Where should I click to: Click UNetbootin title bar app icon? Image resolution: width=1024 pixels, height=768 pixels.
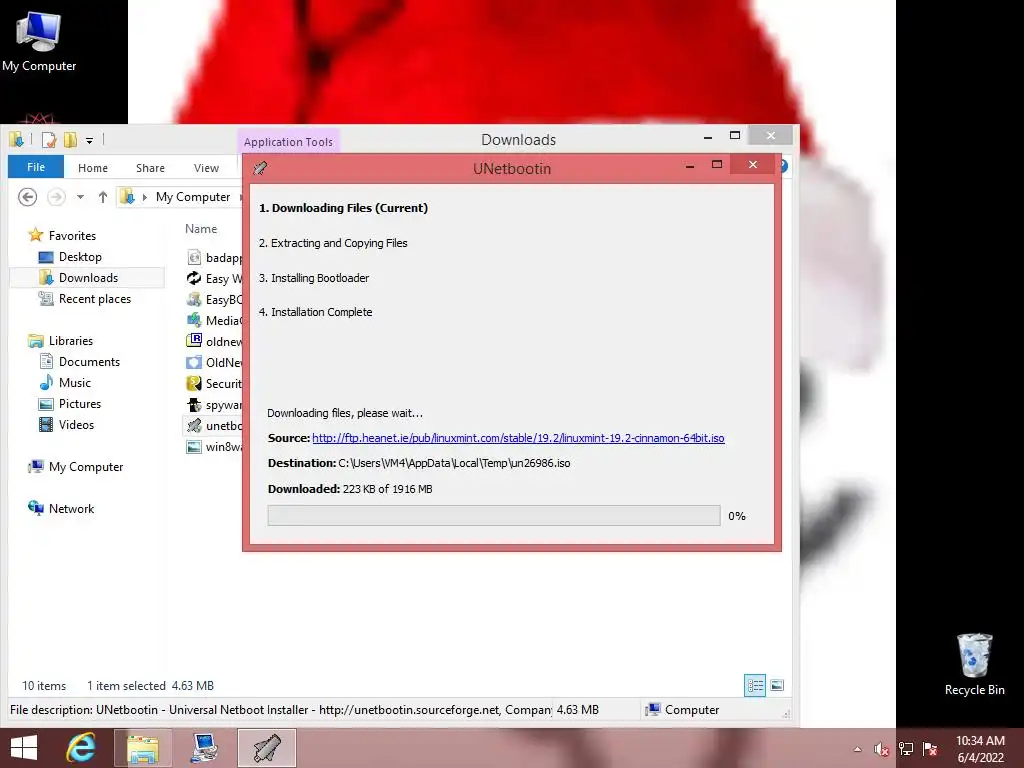click(260, 168)
